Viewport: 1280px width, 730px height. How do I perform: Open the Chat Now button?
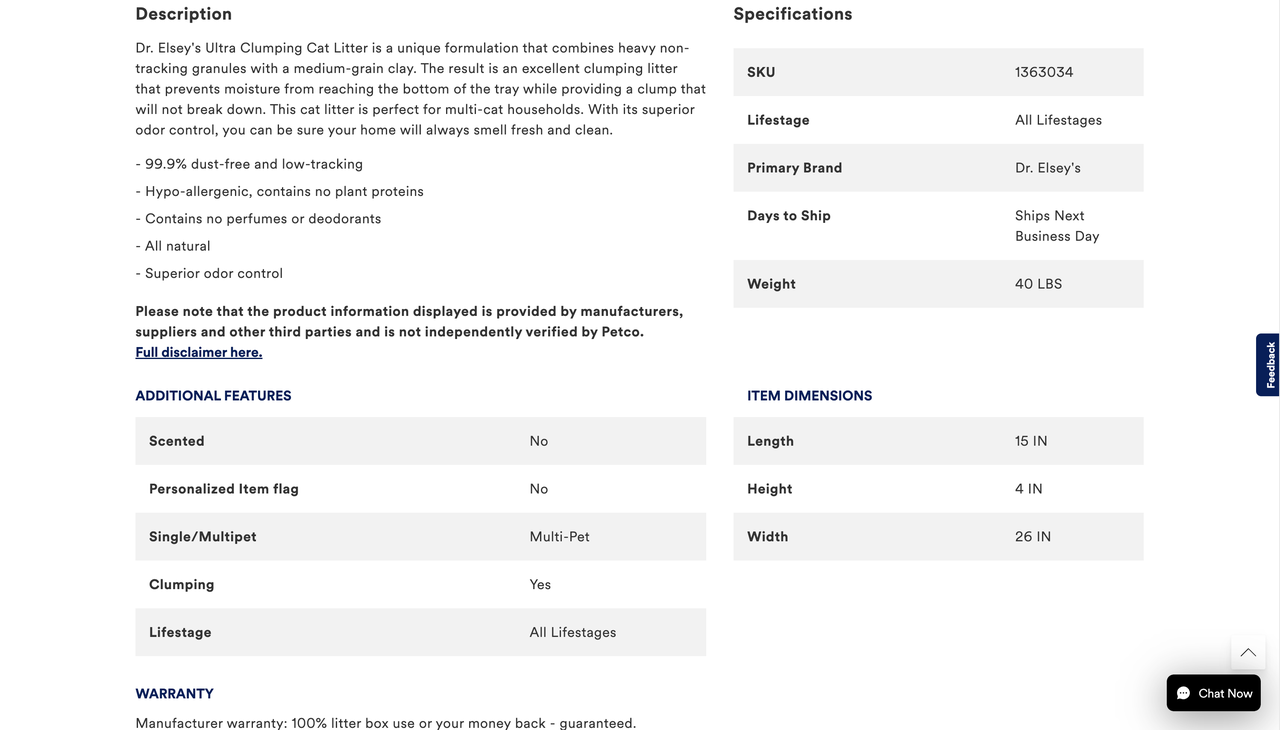point(1213,693)
